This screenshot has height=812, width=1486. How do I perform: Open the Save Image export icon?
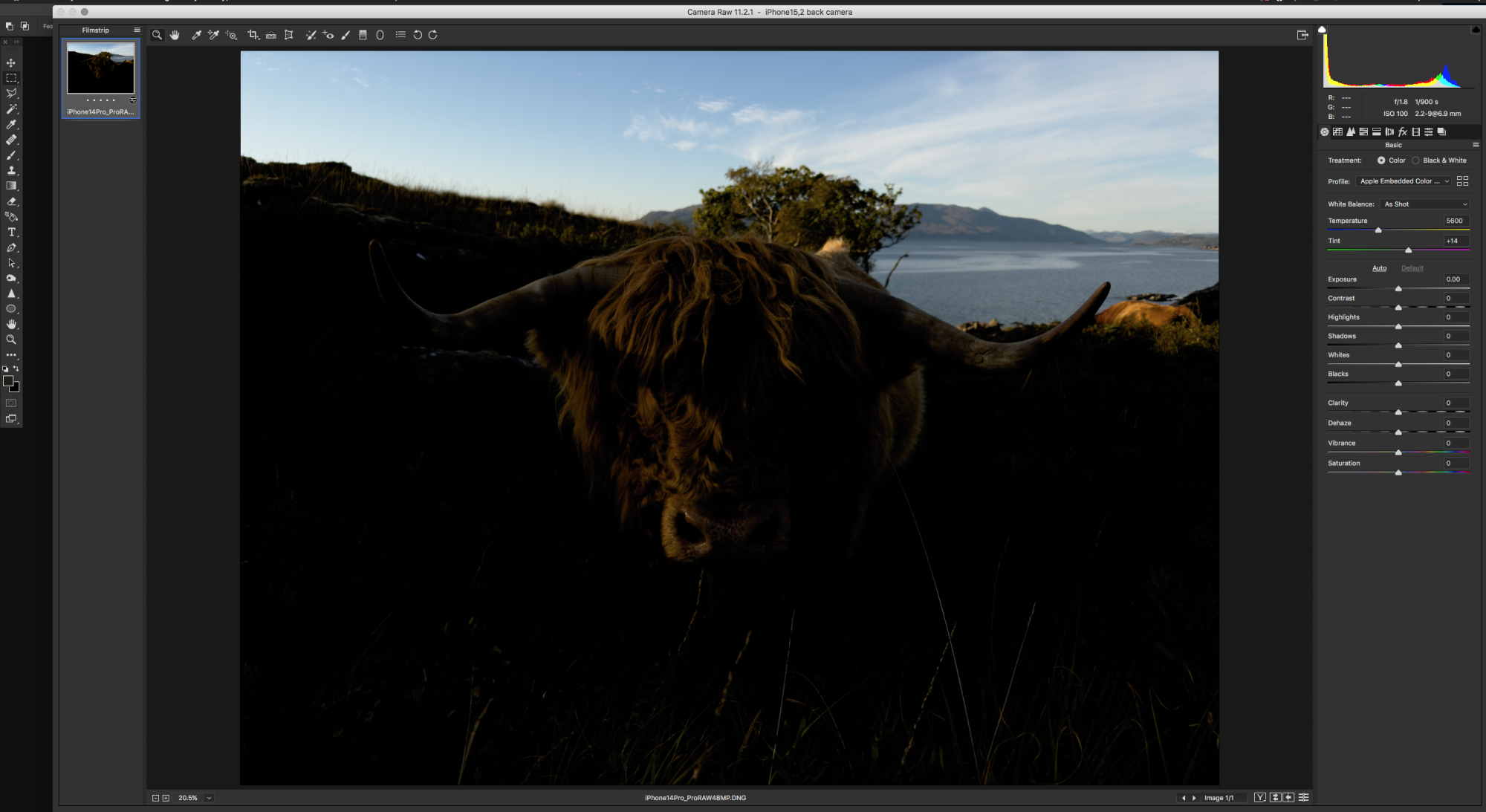pos(1302,35)
